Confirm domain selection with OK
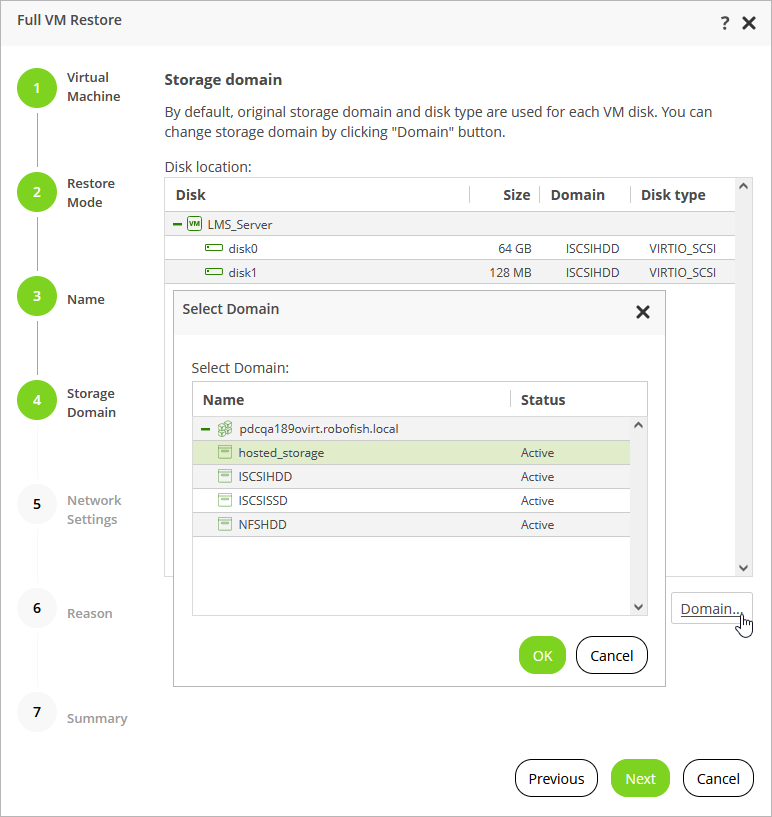Viewport: 772px width, 817px height. [542, 656]
